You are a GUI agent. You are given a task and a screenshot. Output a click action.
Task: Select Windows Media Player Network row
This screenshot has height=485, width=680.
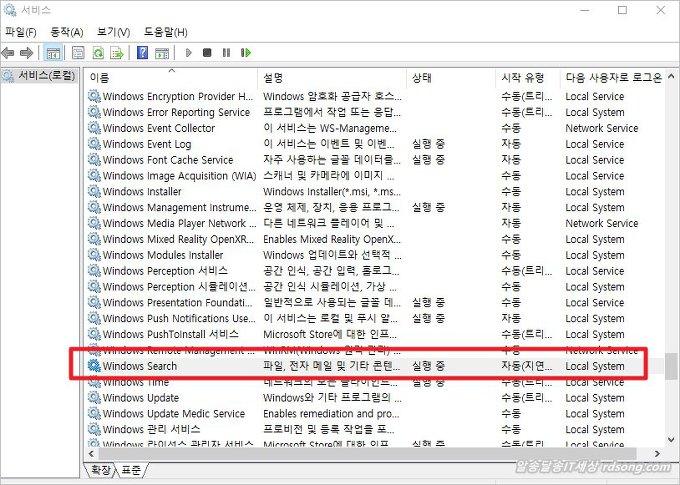pos(375,223)
